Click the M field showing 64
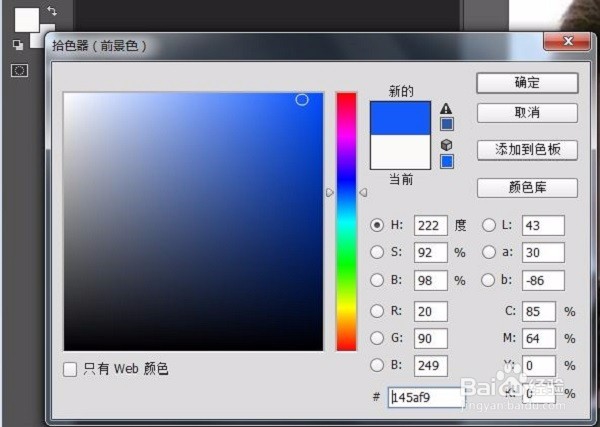 tap(539, 338)
